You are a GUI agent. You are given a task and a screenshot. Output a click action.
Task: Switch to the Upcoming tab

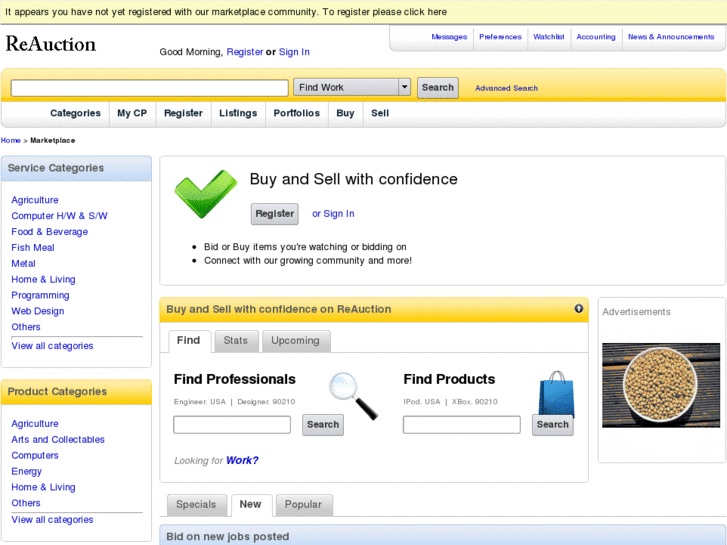(295, 341)
